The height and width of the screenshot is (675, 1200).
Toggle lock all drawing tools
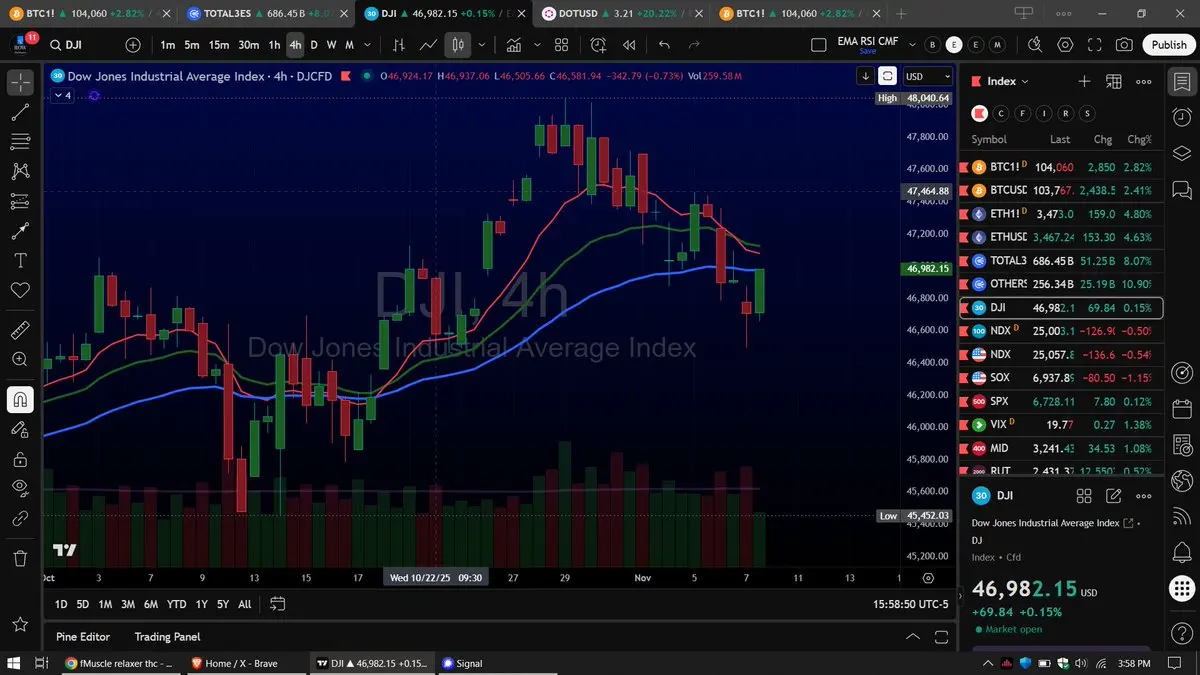[x=20, y=459]
